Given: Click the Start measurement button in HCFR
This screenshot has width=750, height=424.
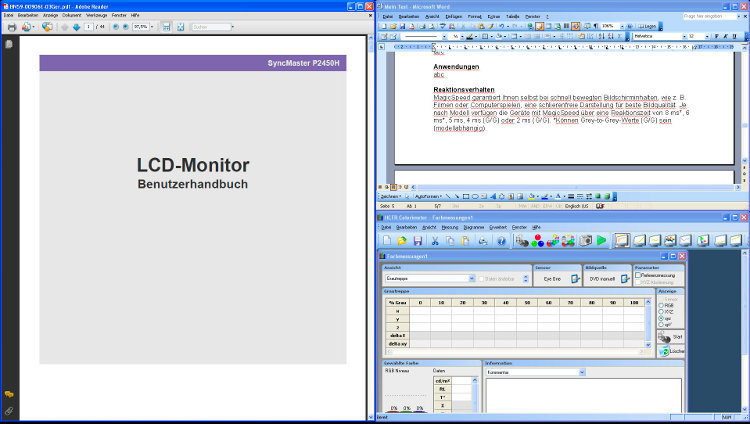Looking at the screenshot, I should tap(670, 337).
